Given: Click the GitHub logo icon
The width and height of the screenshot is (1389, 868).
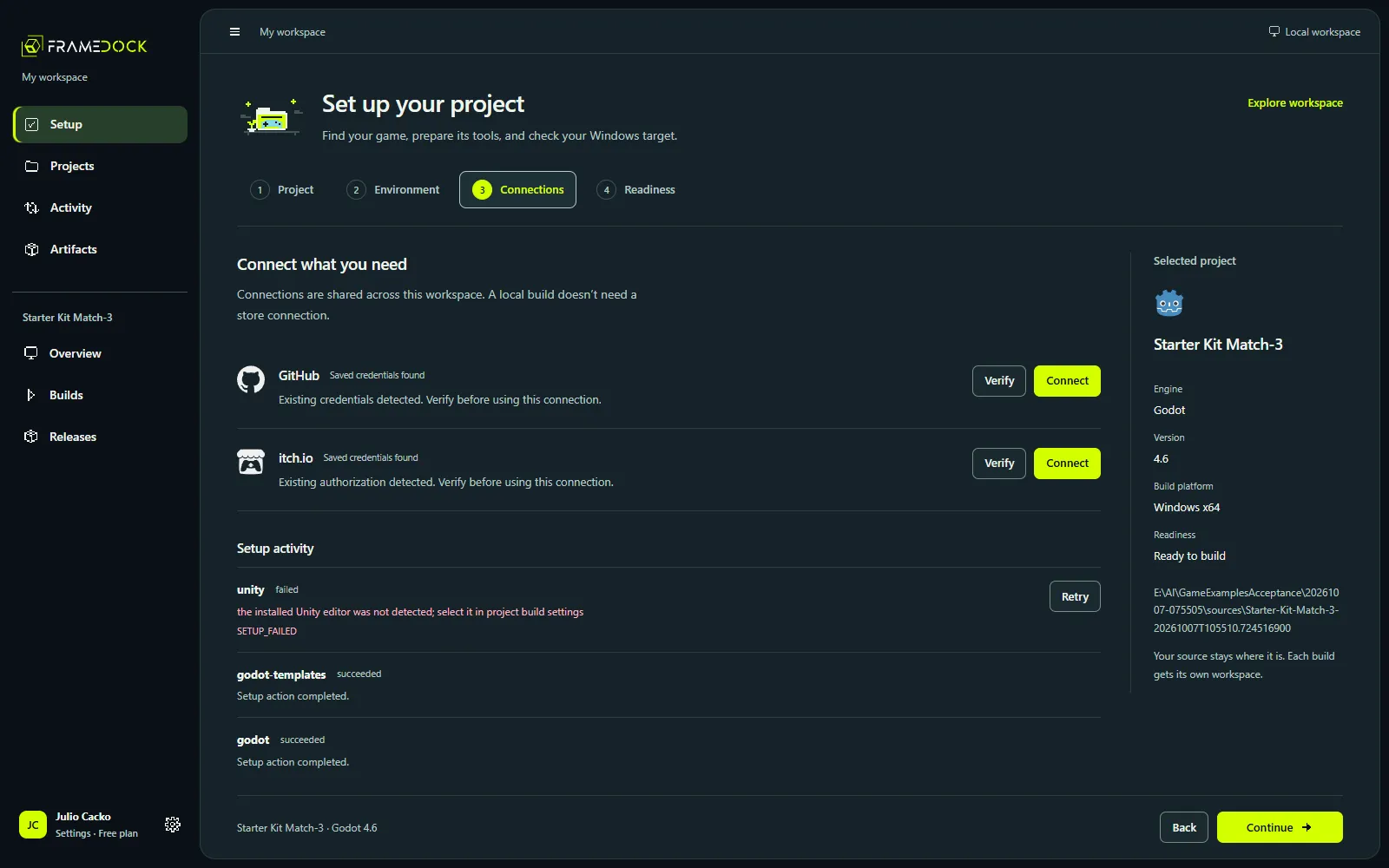Looking at the screenshot, I should 251,379.
